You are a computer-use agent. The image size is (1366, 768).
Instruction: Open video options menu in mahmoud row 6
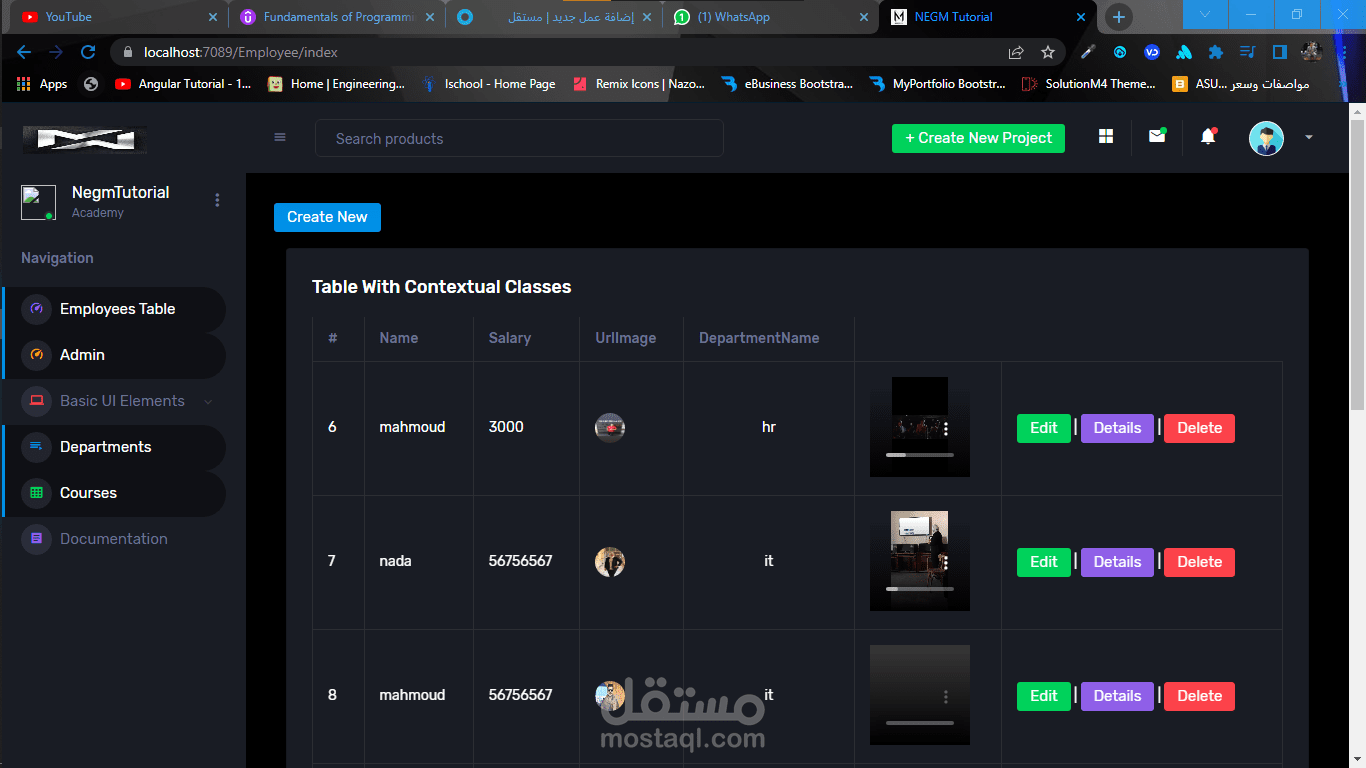click(946, 428)
